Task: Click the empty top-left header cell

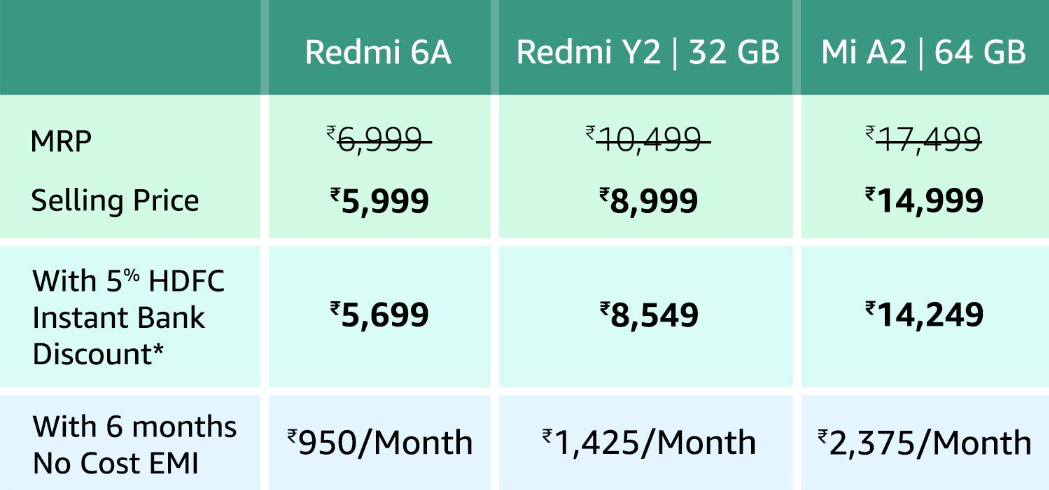Action: [130, 47]
